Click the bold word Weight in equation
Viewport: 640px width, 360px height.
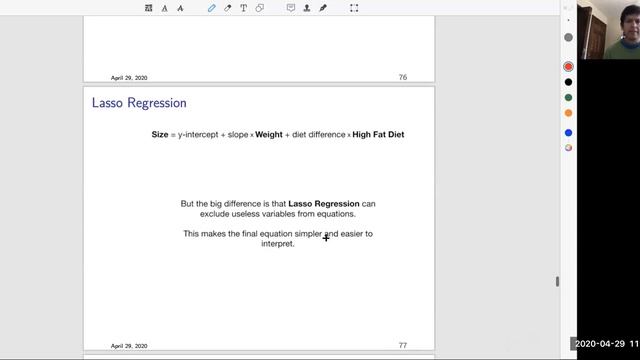point(269,135)
